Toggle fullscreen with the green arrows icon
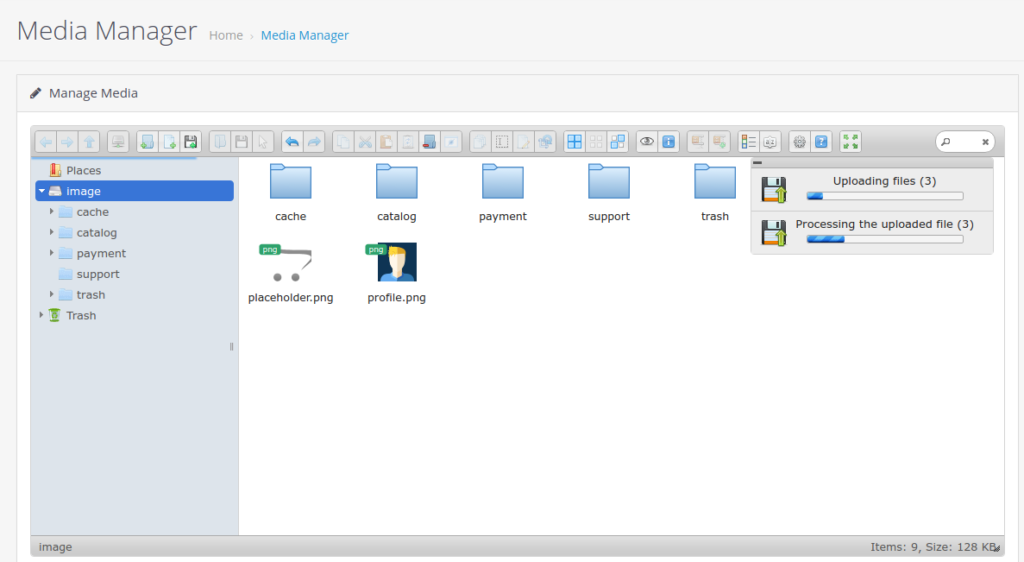The width and height of the screenshot is (1024, 562). point(850,142)
